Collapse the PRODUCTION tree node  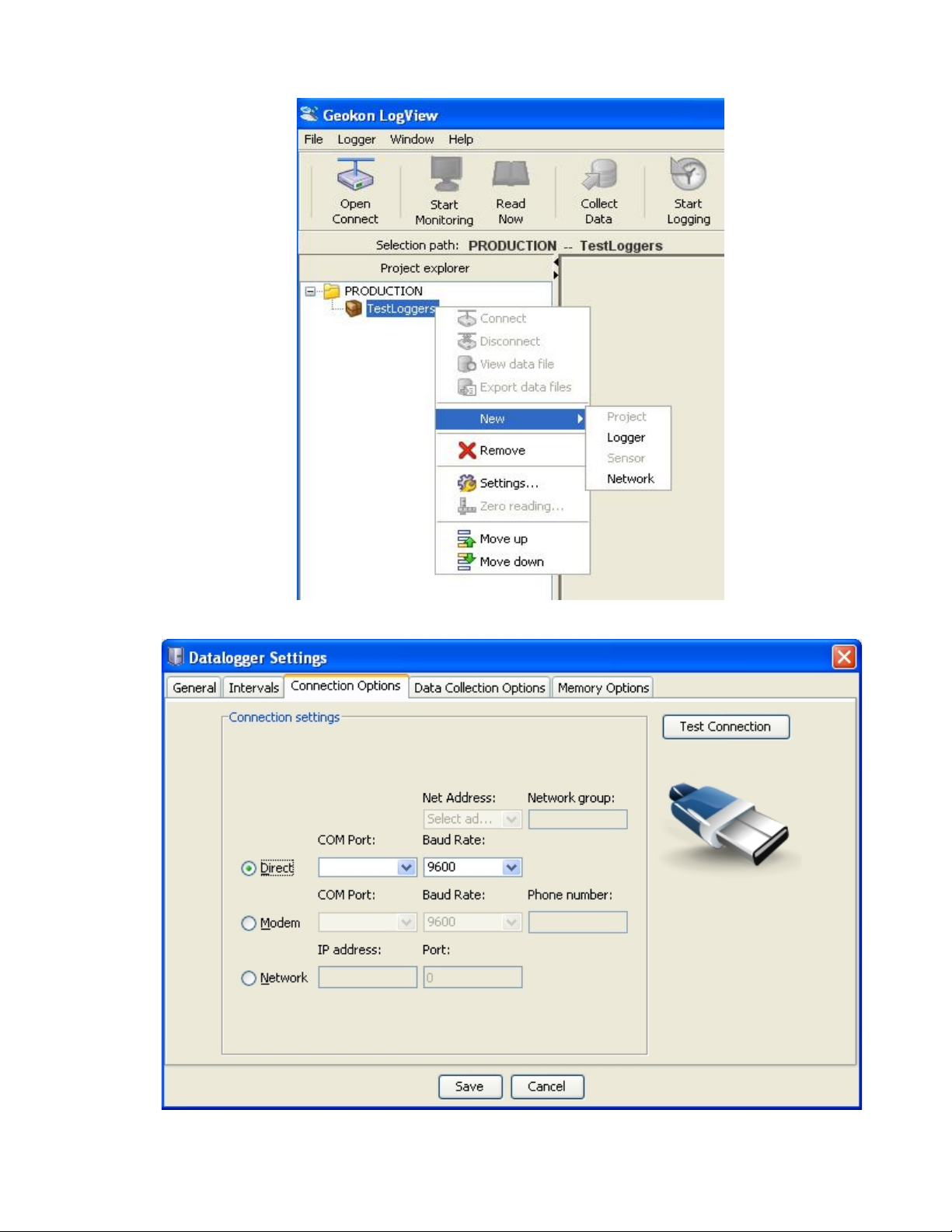pyautogui.click(x=310, y=291)
